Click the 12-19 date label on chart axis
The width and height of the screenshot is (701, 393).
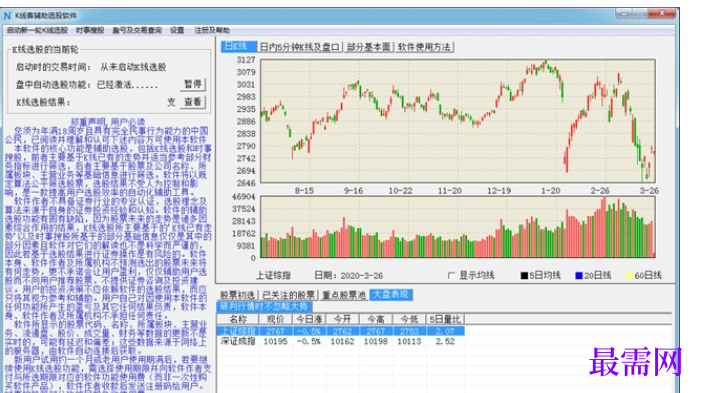499,191
